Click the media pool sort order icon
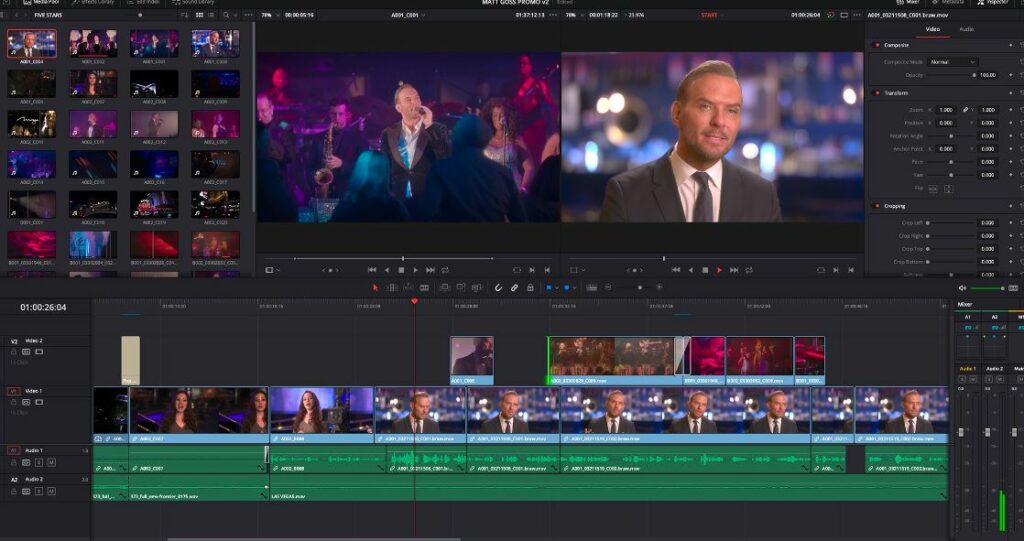The width and height of the screenshot is (1024, 541). tap(185, 15)
